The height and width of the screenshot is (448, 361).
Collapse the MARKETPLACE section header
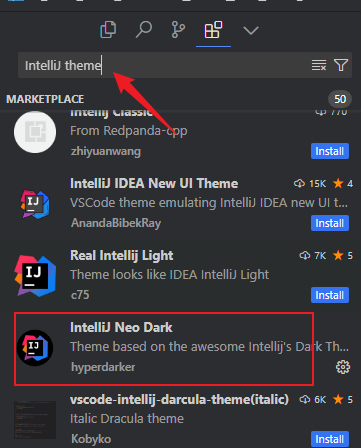45,99
